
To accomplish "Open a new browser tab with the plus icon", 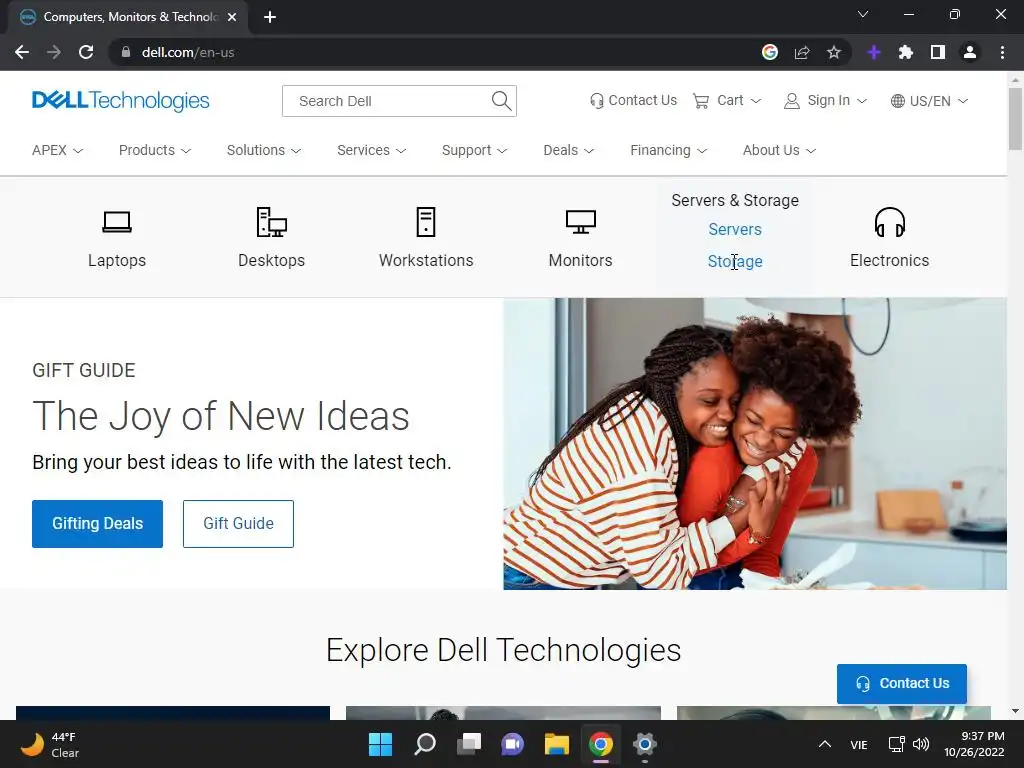I will coord(270,17).
